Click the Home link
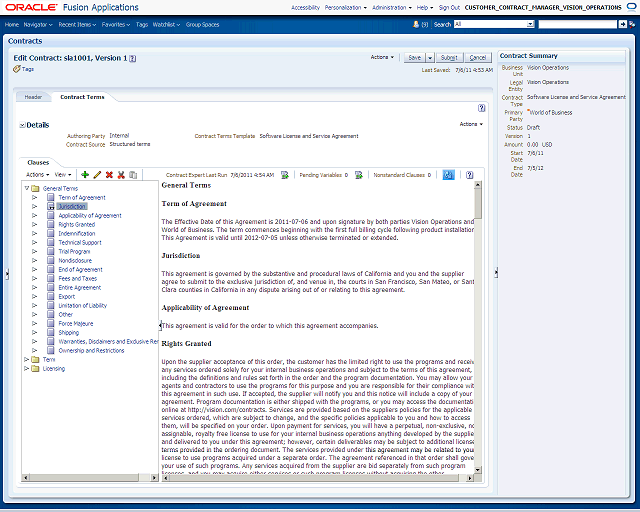The height and width of the screenshot is (512, 640). pos(12,24)
